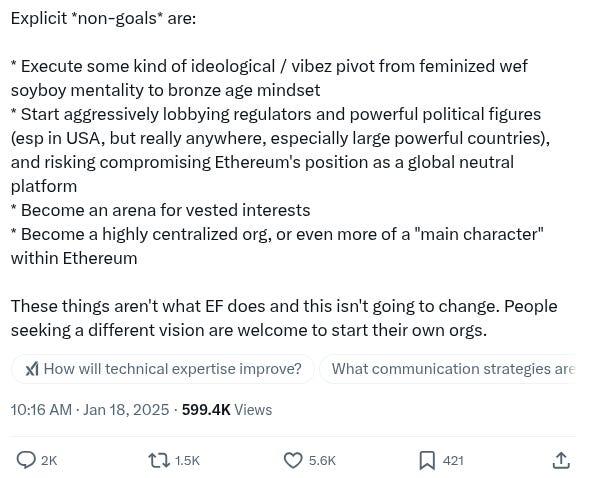Click the Grok logo in the first suggestion
The height and width of the screenshot is (478, 590).
click(32, 369)
